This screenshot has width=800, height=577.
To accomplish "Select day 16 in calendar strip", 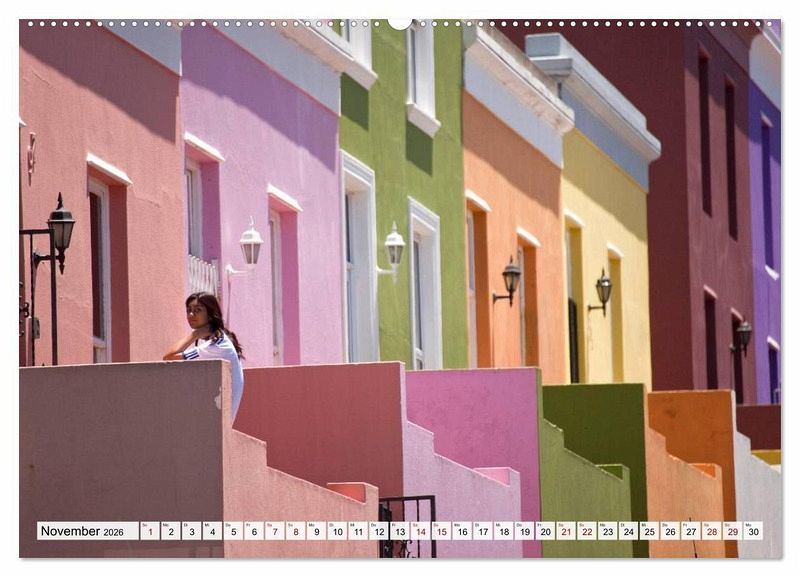I will click(x=462, y=531).
